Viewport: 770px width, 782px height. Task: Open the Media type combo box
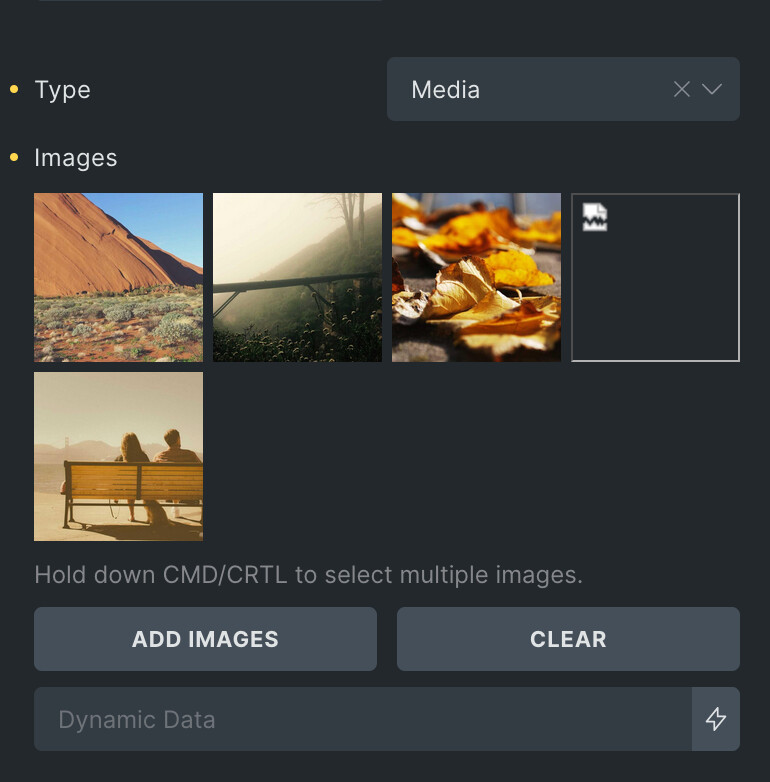click(530, 90)
